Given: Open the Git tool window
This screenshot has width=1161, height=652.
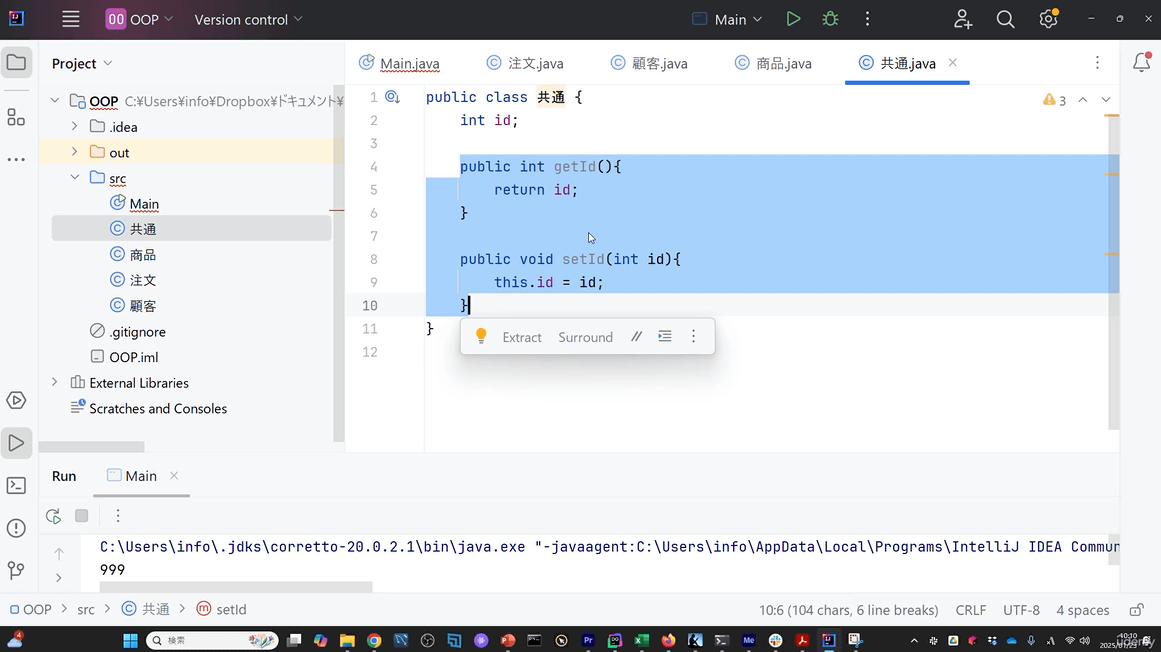Looking at the screenshot, I should (16, 570).
